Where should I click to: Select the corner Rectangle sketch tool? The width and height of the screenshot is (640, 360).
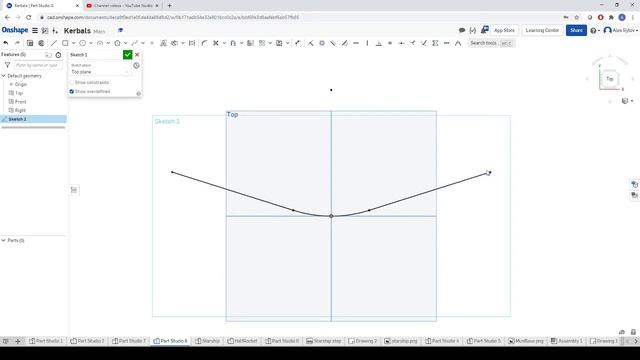pos(65,43)
